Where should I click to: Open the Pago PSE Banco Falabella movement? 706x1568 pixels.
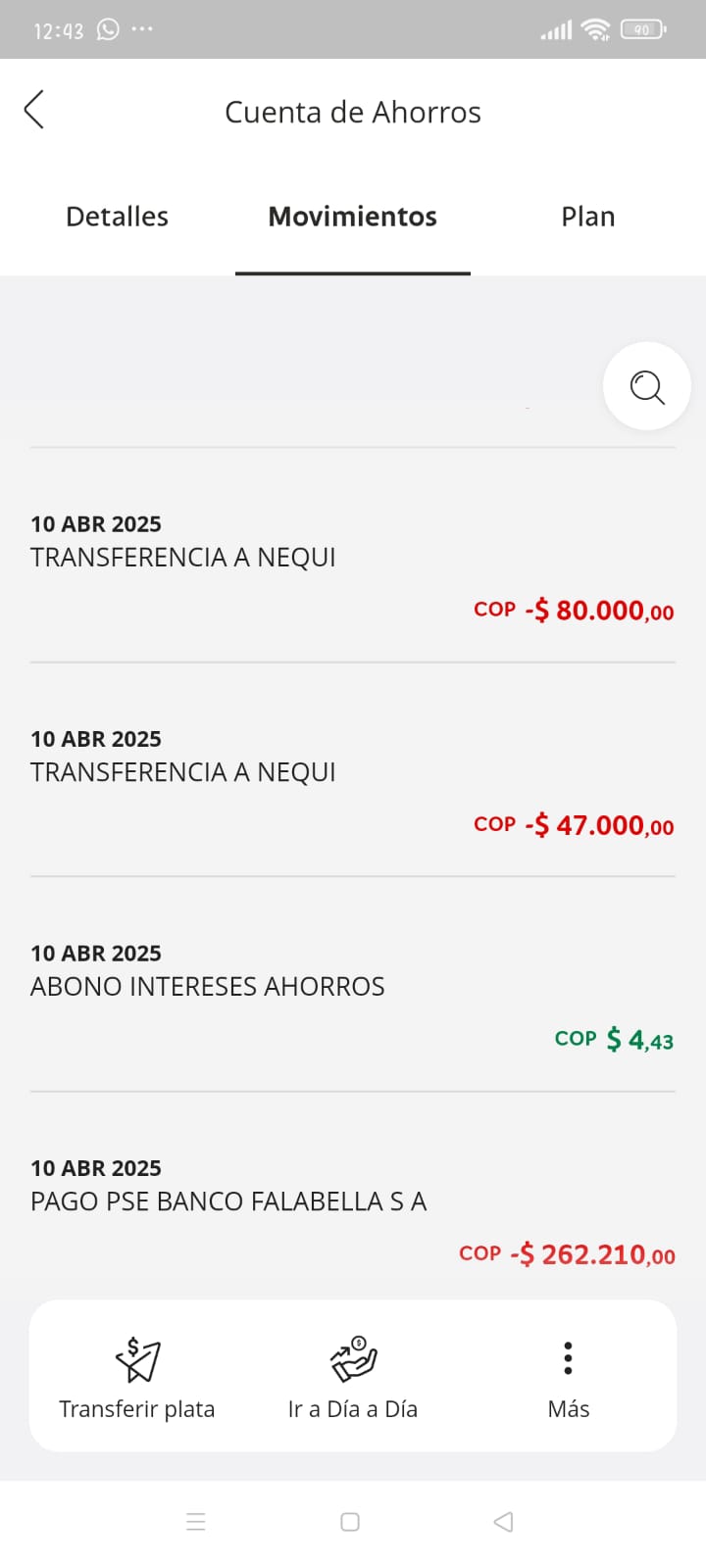353,1210
